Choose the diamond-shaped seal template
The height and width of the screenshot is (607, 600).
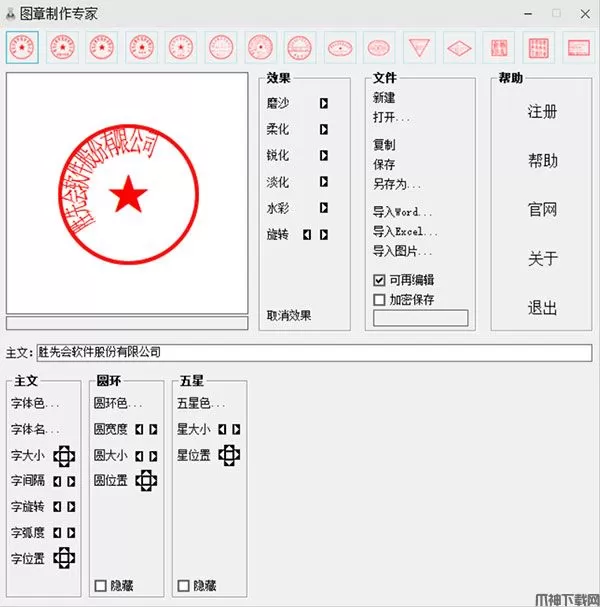[459, 48]
